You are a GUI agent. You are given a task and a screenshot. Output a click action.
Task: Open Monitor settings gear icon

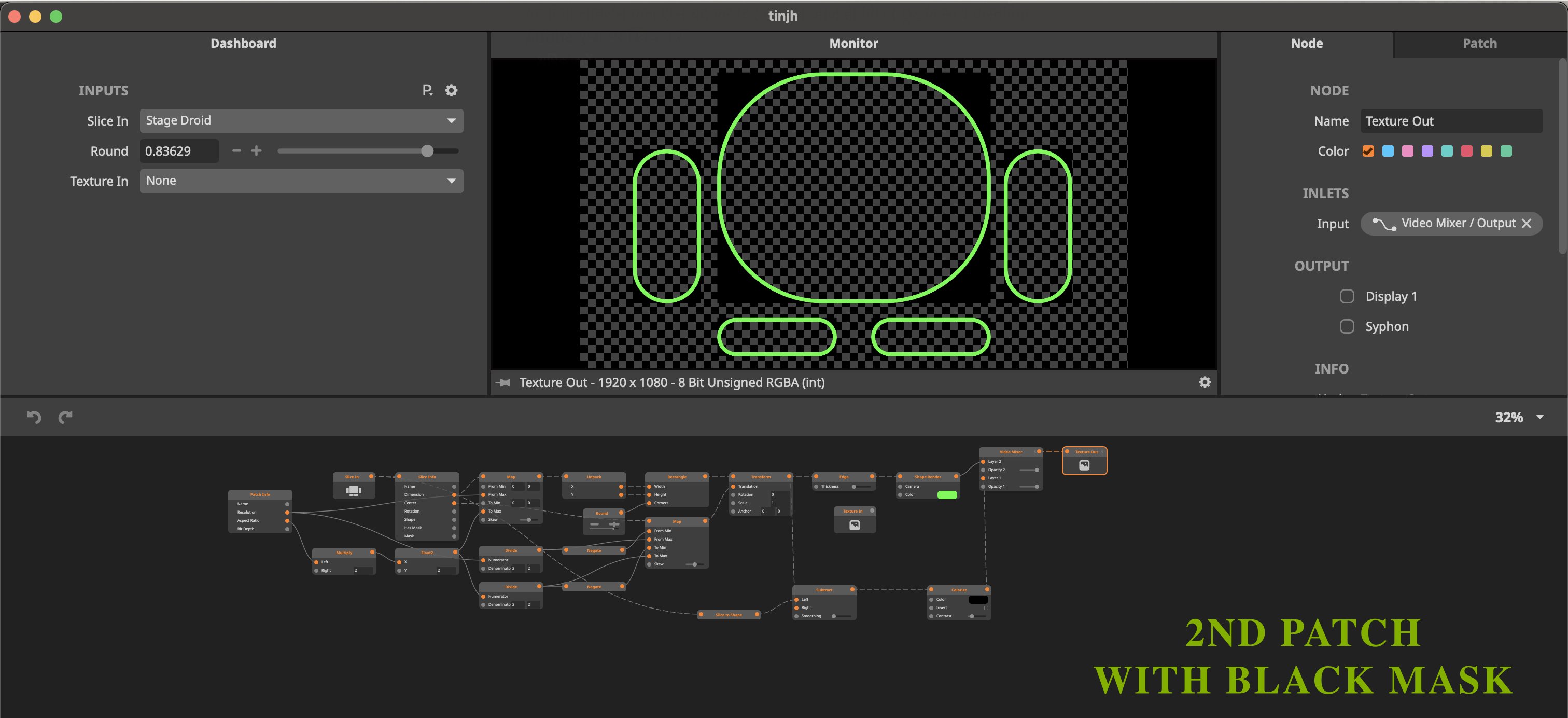[1205, 382]
